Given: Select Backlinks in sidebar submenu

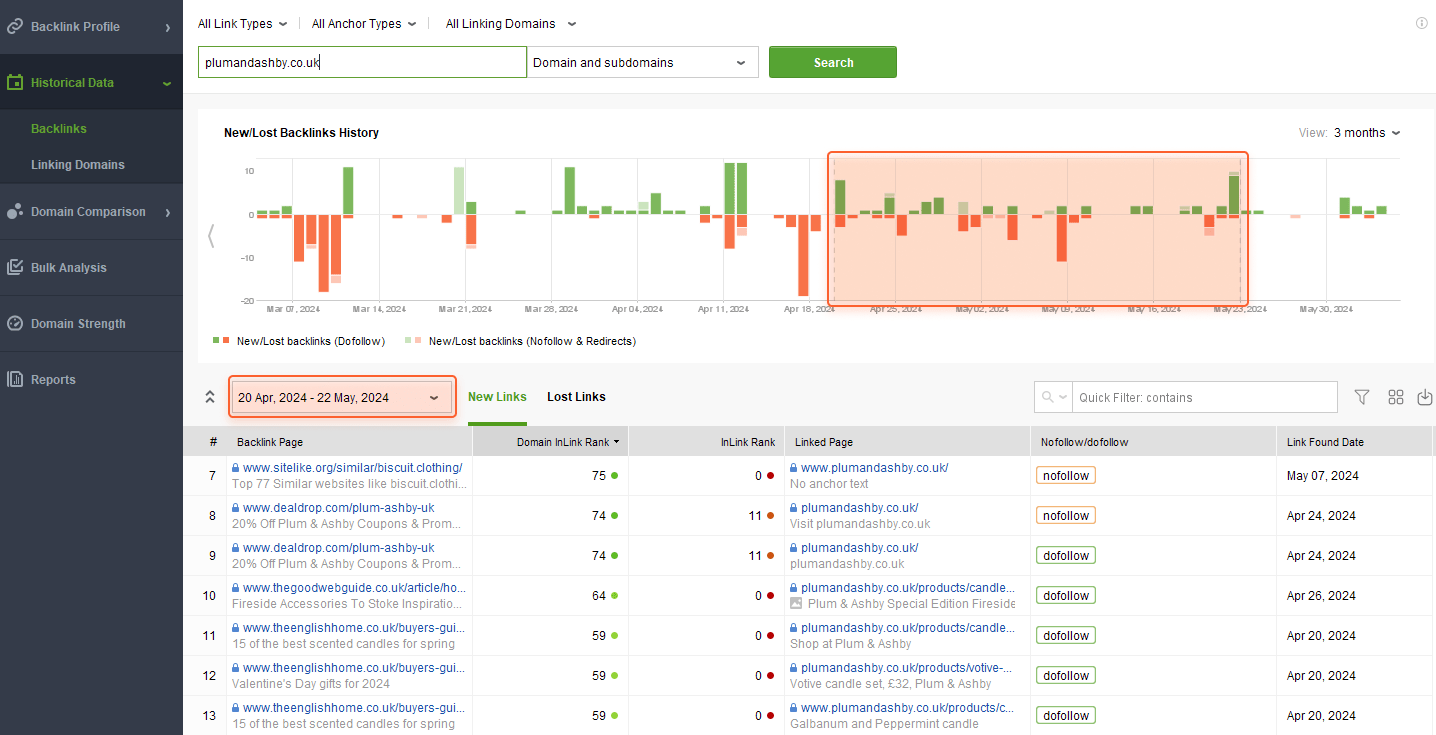Looking at the screenshot, I should 59,129.
